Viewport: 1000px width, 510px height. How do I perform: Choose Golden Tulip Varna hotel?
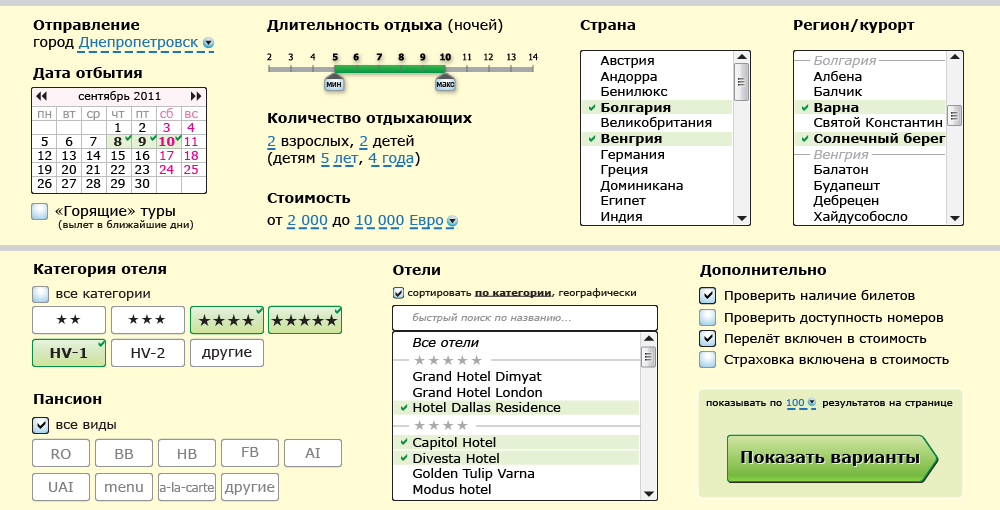(x=473, y=473)
